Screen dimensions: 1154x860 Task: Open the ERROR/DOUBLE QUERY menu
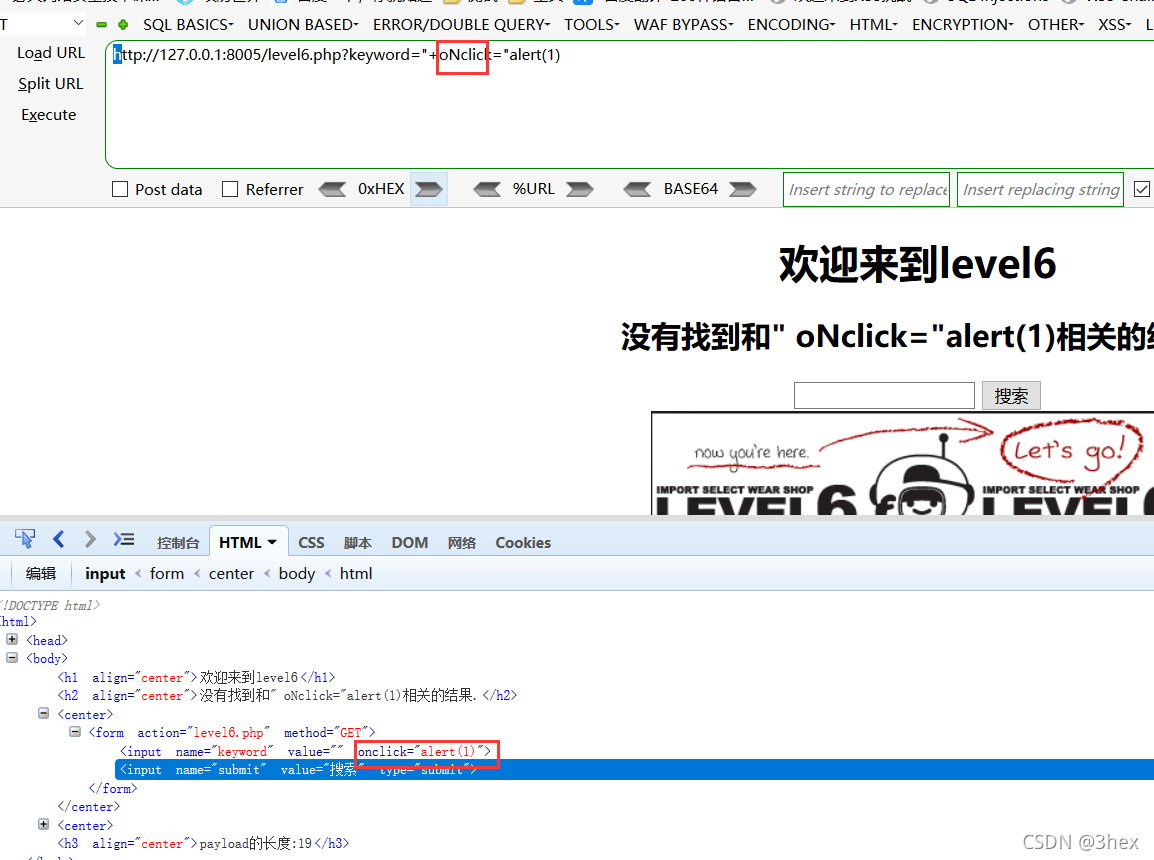(x=461, y=25)
